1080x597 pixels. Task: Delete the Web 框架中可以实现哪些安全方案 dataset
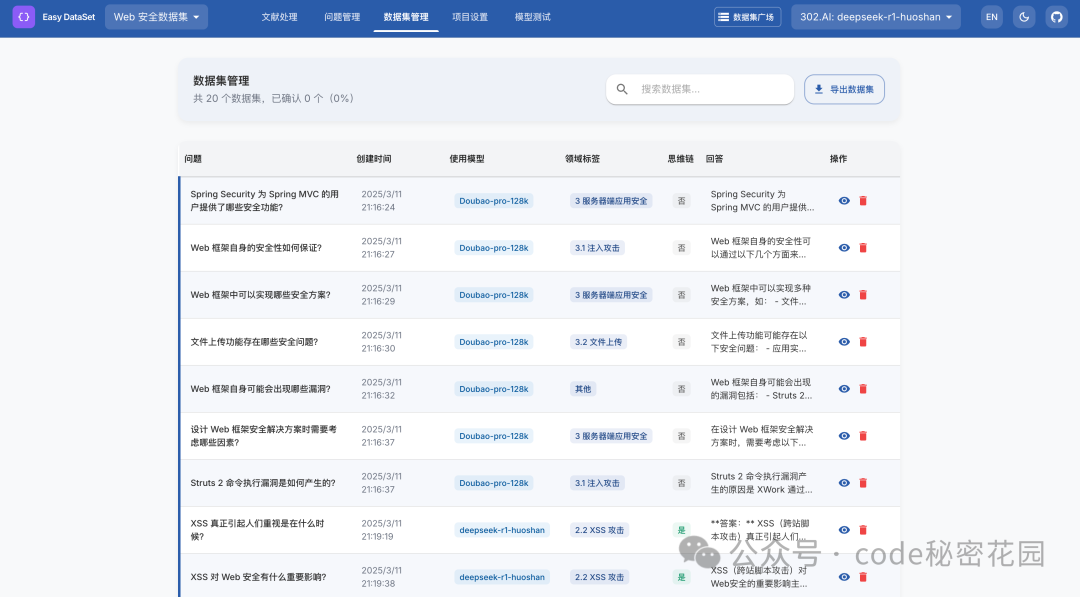863,295
